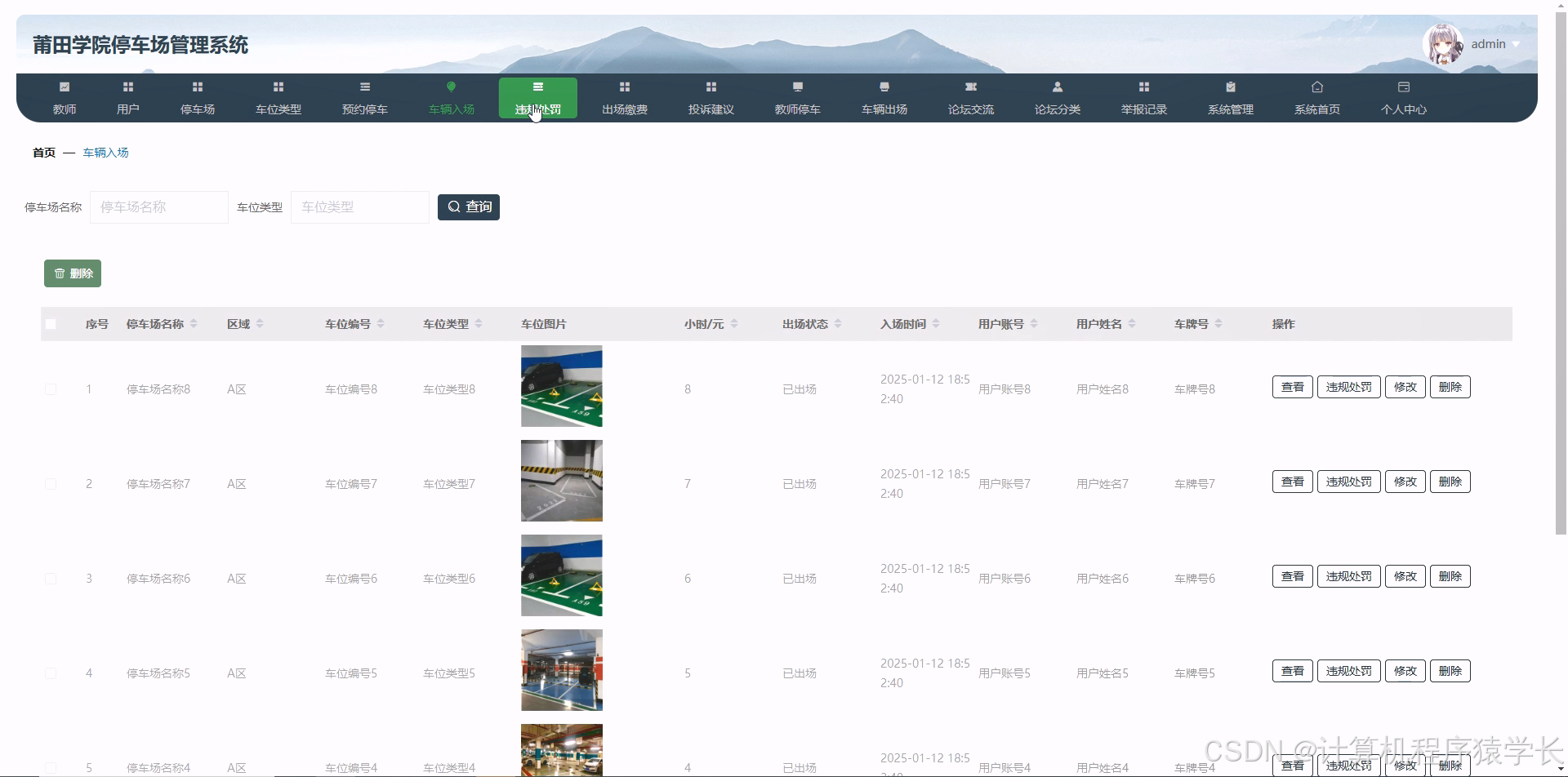Open the 教师 nav icon
Image resolution: width=1568 pixels, height=777 pixels.
pos(65,87)
